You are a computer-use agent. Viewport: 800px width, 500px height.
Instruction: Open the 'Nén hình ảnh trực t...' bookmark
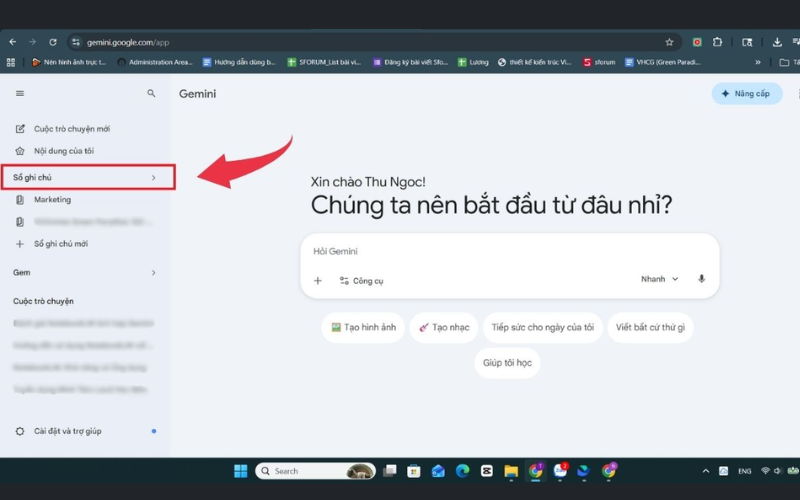click(x=69, y=62)
